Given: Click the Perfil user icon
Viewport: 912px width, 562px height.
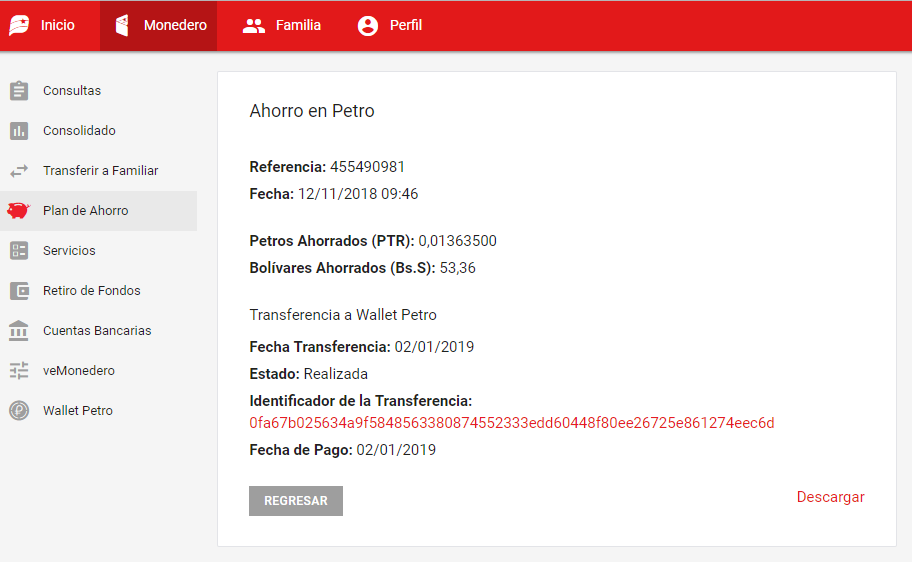Looking at the screenshot, I should (368, 26).
